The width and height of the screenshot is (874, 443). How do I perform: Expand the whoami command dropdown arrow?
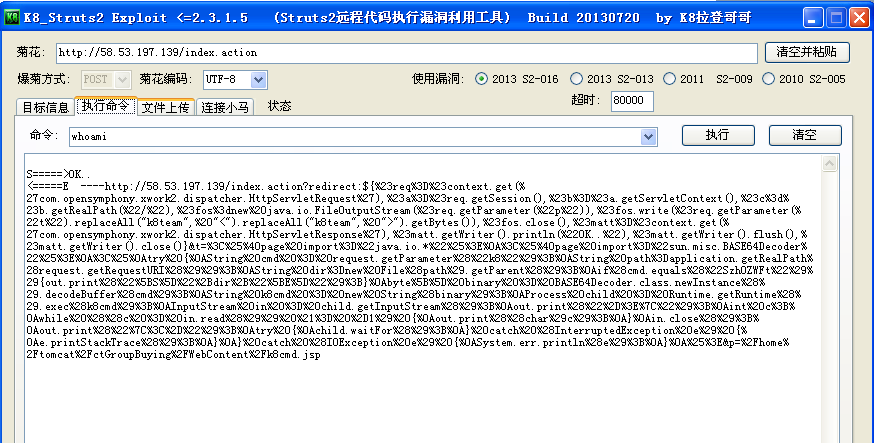[x=648, y=137]
